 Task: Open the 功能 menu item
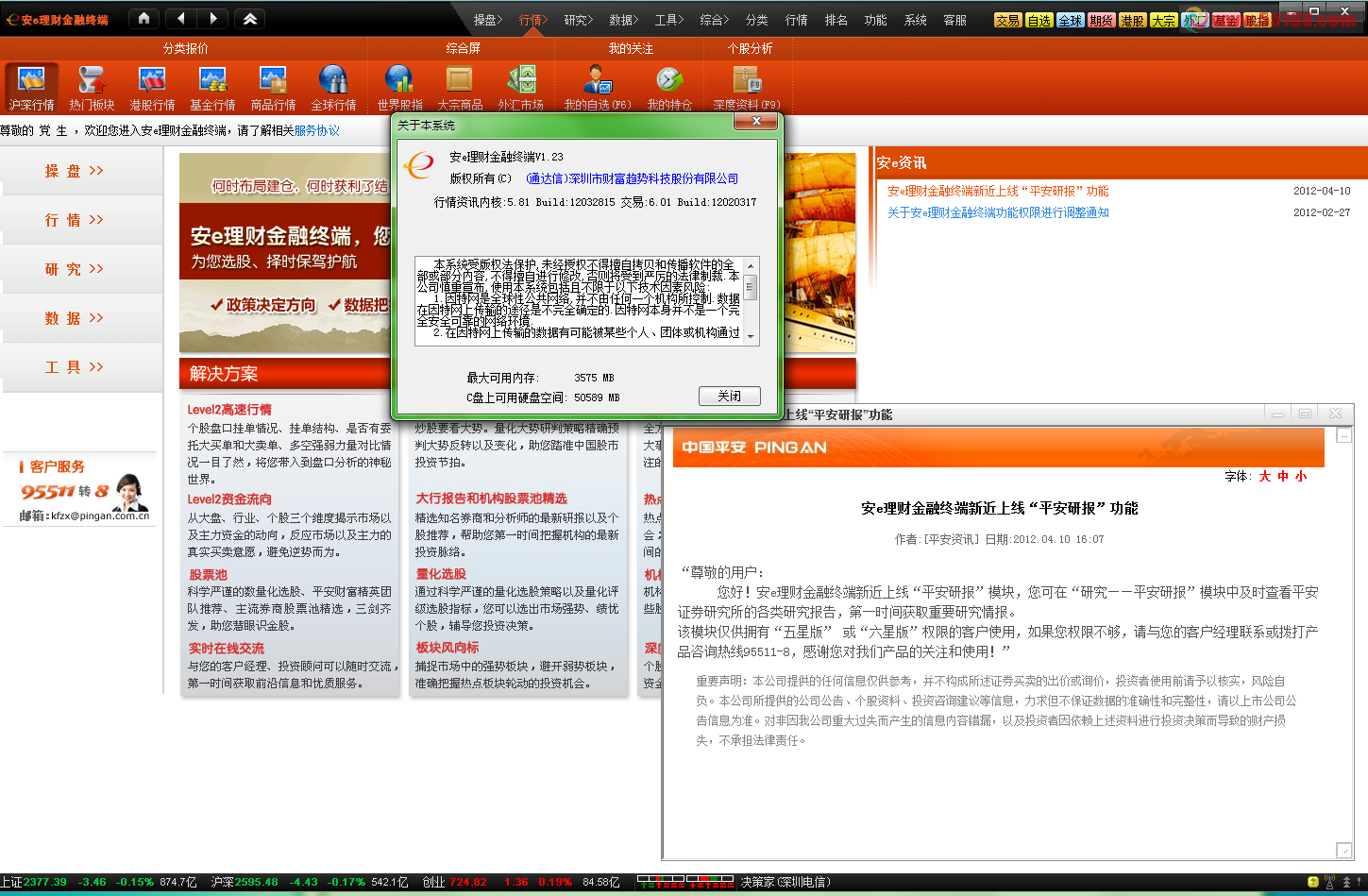tap(875, 20)
